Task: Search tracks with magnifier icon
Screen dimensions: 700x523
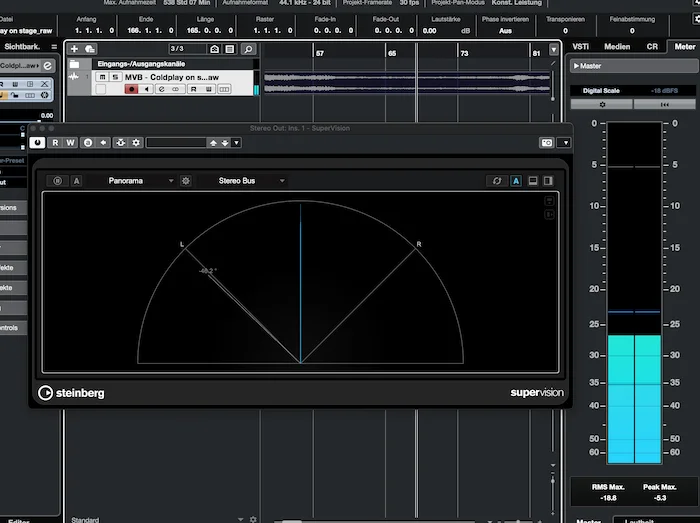Action: coord(248,49)
